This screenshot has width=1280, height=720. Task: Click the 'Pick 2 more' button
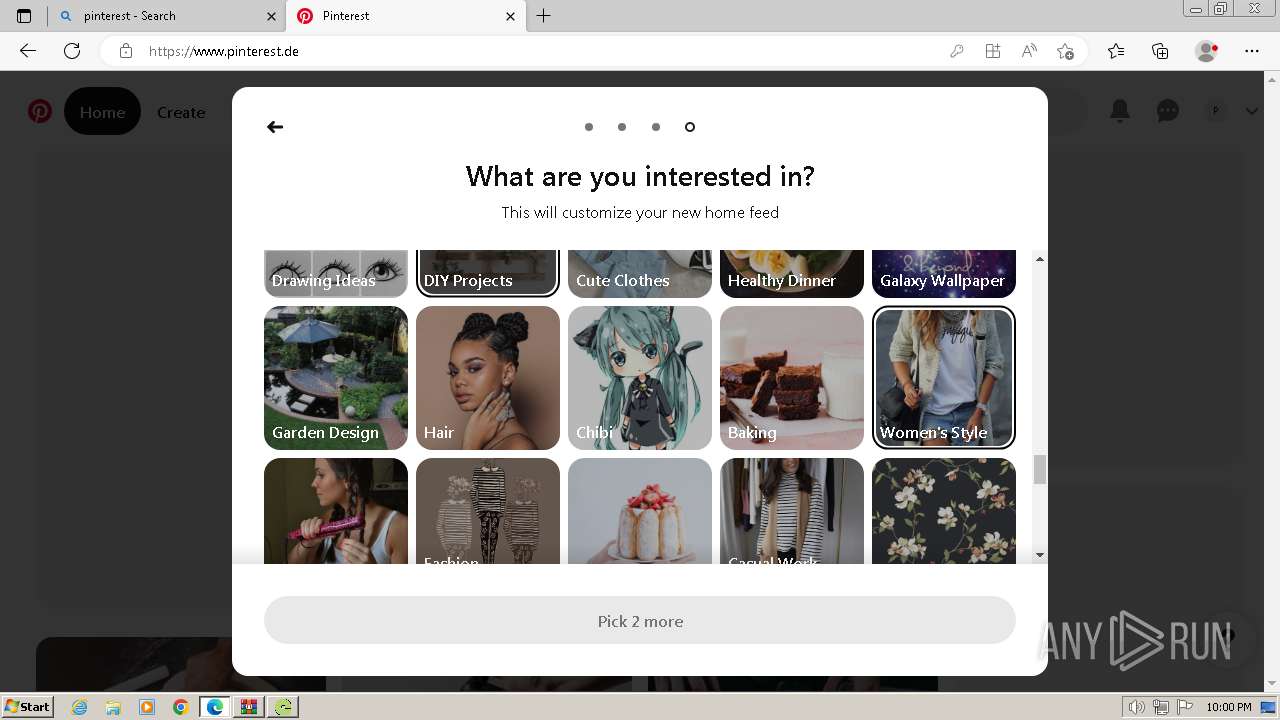point(640,620)
